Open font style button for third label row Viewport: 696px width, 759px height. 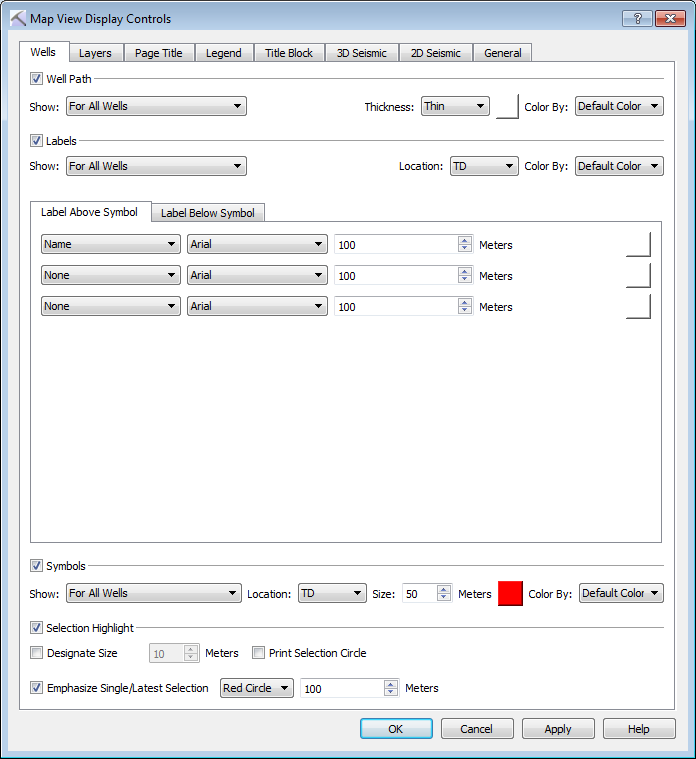click(638, 306)
